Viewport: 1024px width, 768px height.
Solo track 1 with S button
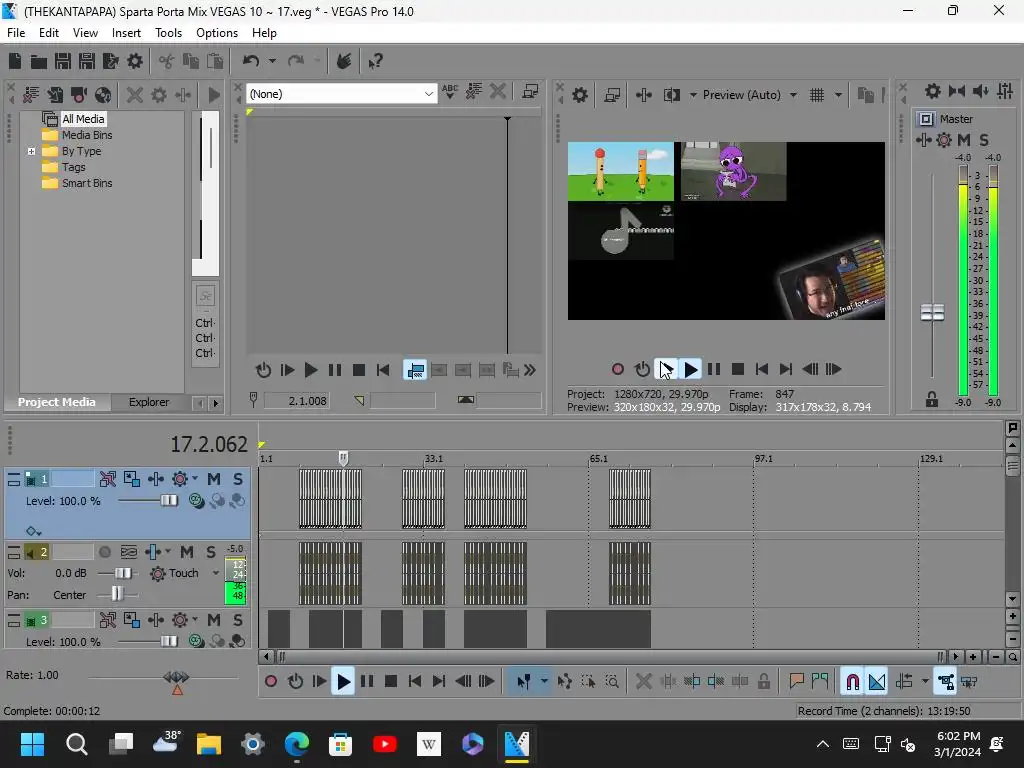(238, 479)
